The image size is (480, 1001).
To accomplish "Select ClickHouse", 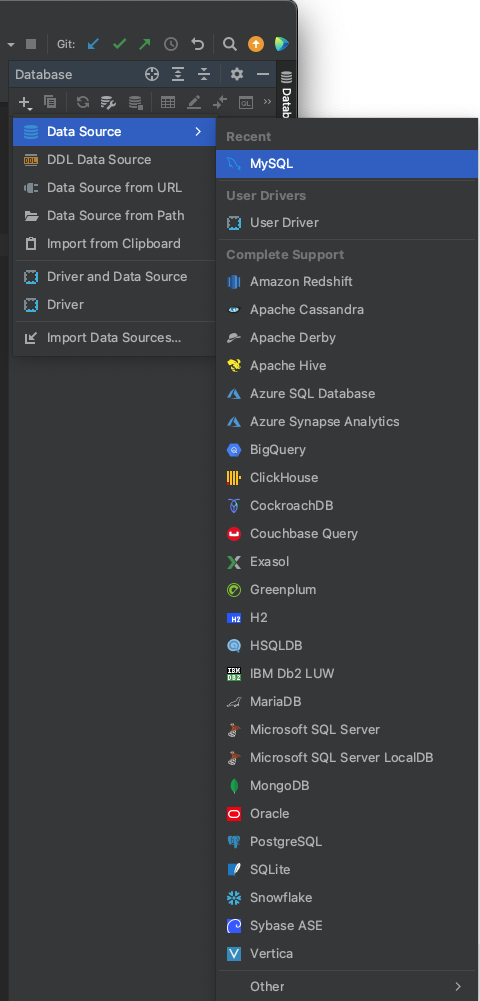I will (347, 478).
